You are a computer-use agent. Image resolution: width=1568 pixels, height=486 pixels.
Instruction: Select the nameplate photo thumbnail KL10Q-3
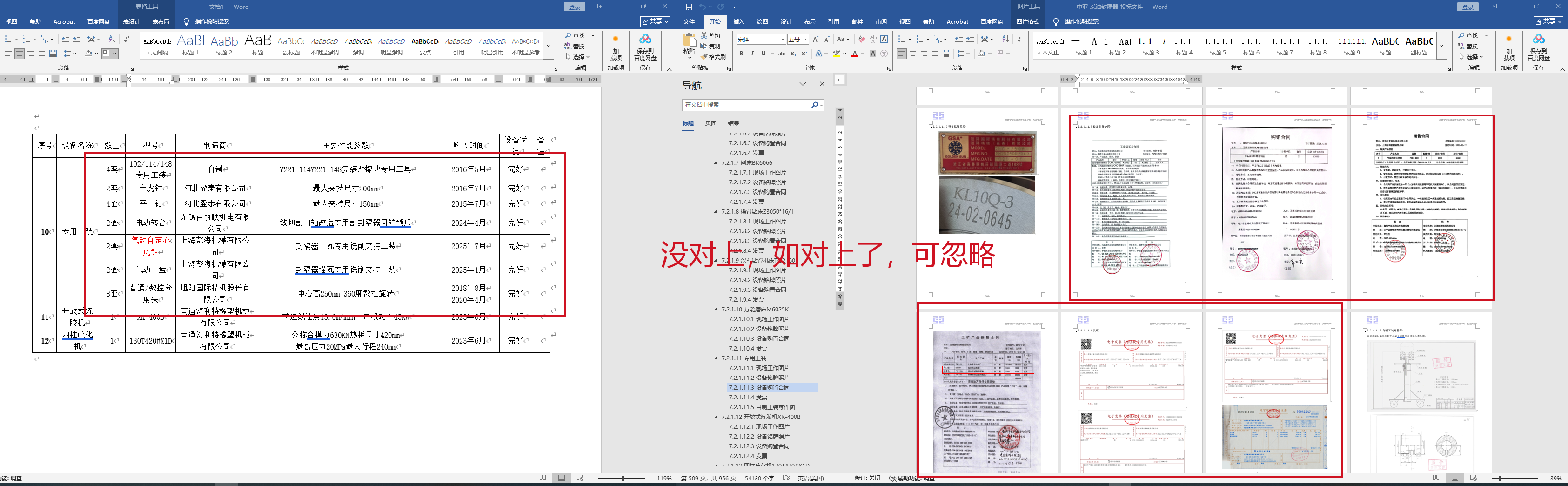[x=987, y=206]
